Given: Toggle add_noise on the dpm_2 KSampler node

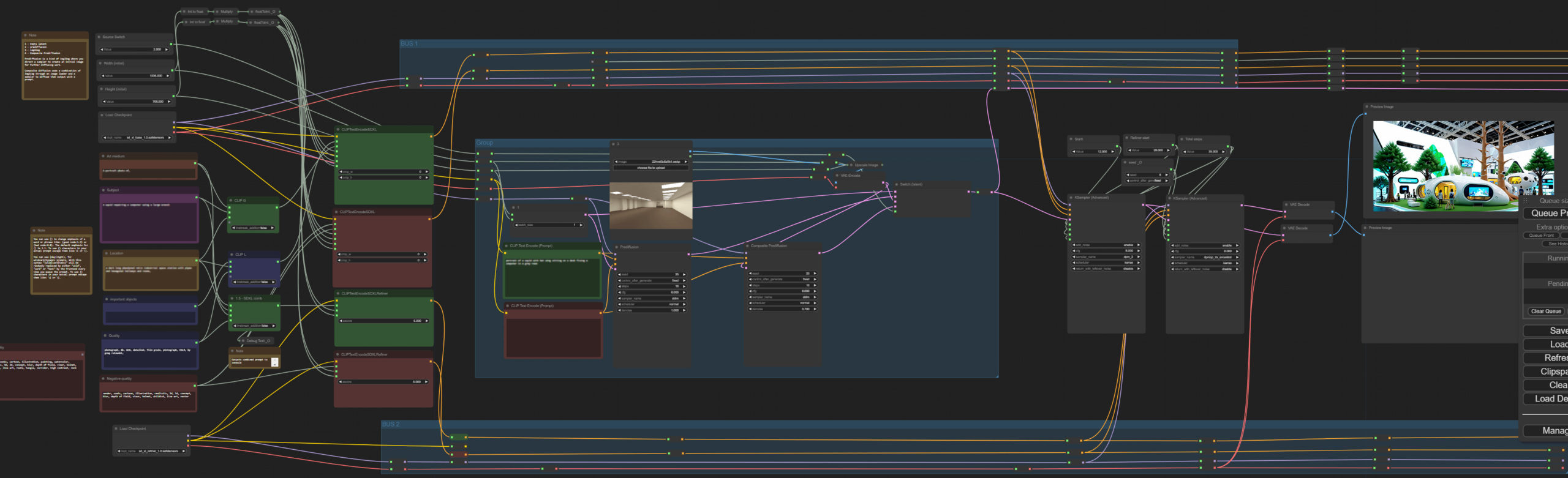Looking at the screenshot, I should tap(1106, 245).
